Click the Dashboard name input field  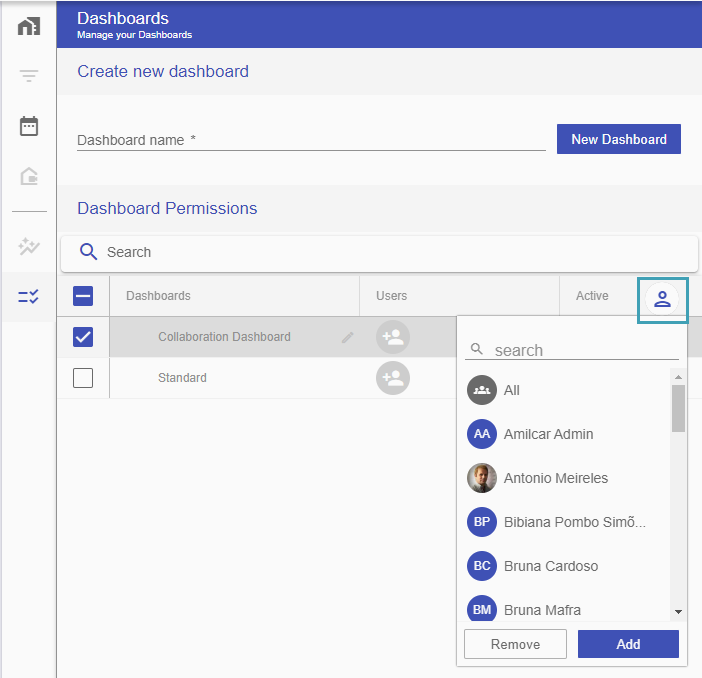311,140
